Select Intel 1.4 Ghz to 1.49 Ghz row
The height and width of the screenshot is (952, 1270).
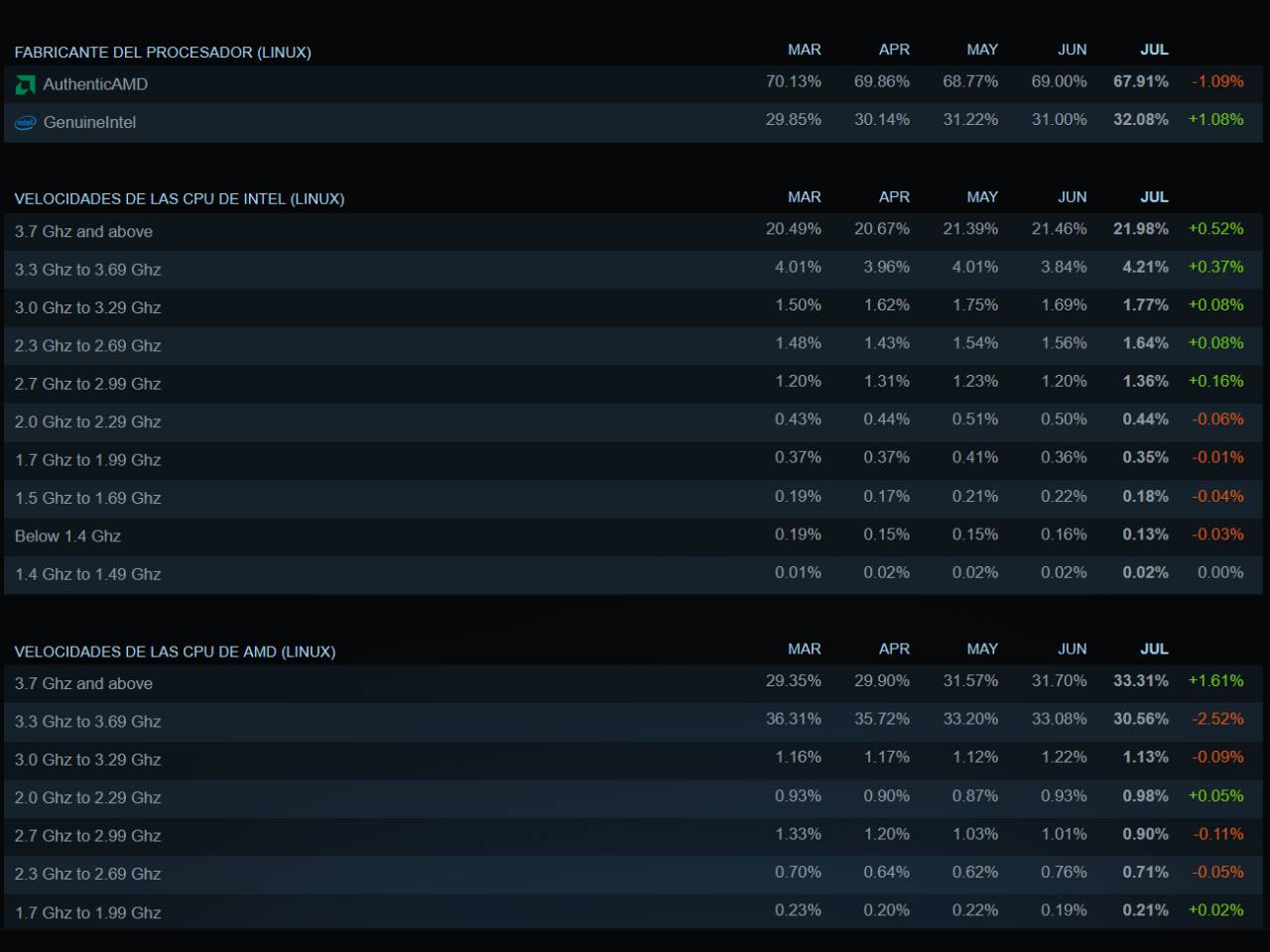[633, 574]
